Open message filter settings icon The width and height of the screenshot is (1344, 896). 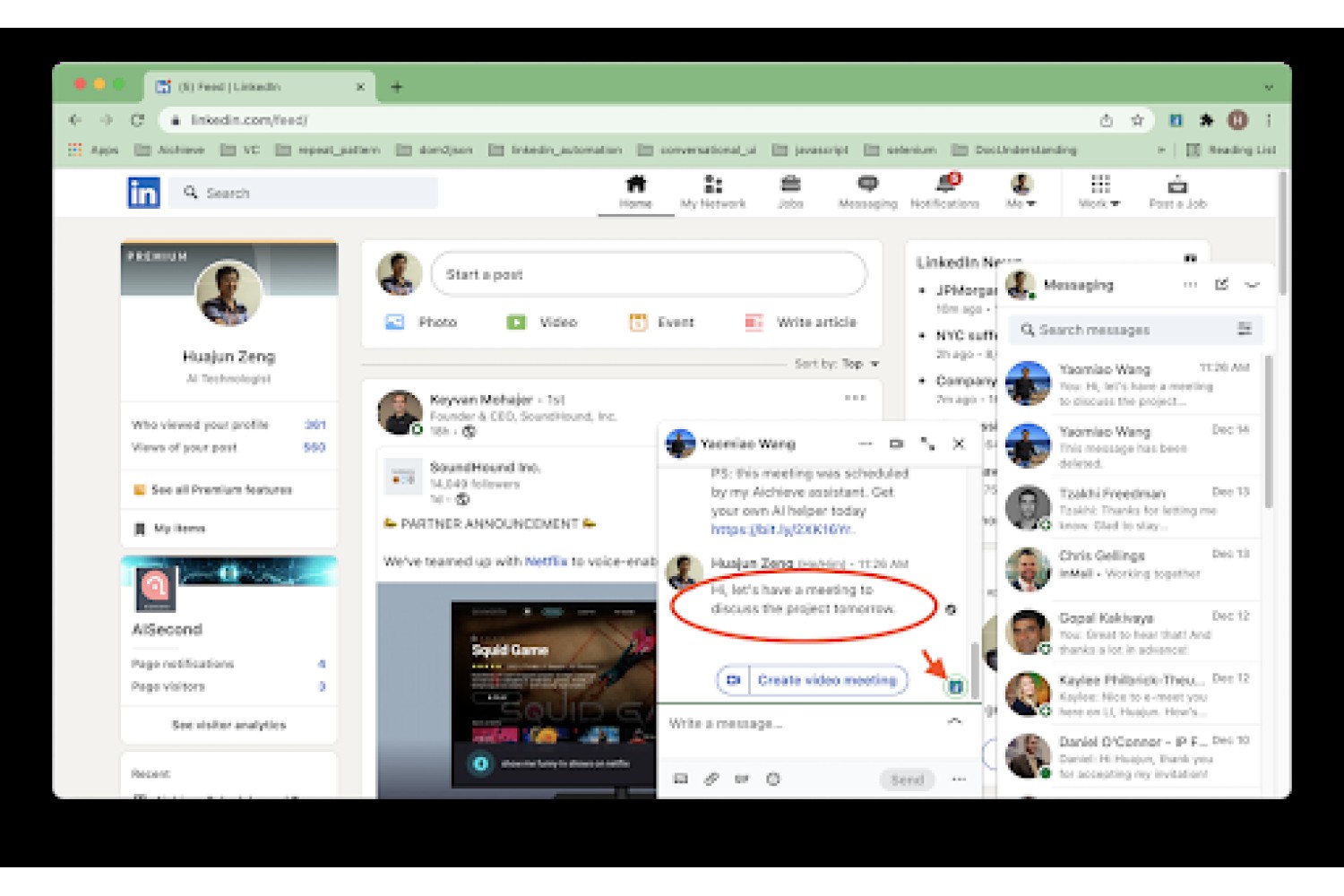pos(1245,329)
